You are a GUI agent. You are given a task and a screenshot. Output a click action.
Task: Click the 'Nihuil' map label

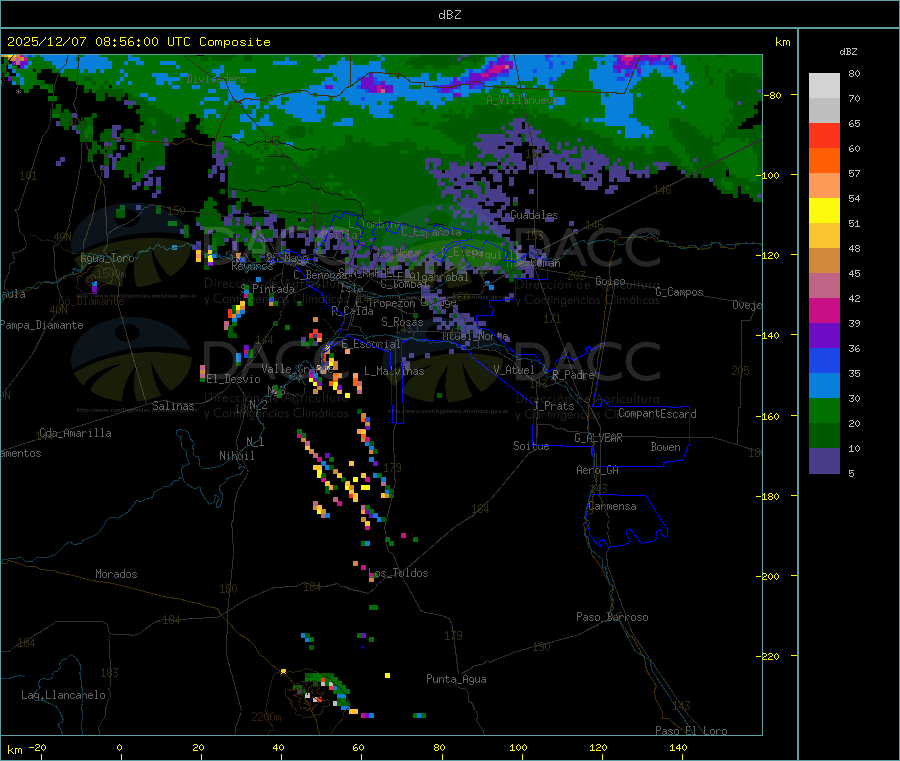tap(236, 456)
